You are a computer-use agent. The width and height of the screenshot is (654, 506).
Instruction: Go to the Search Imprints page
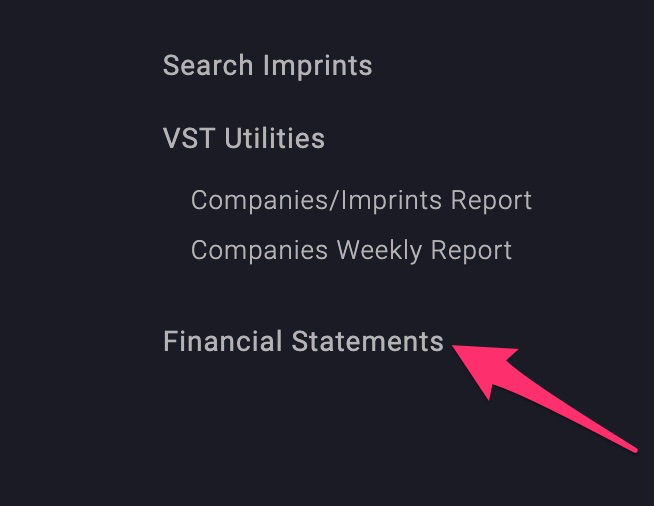coord(267,66)
